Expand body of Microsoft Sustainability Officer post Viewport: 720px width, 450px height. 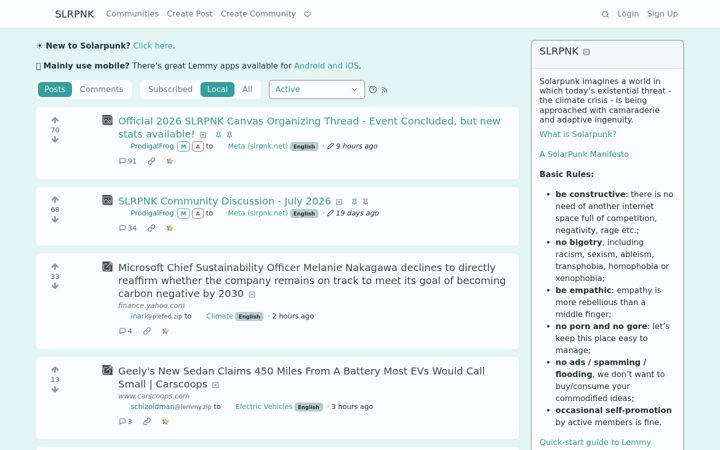pos(252,294)
